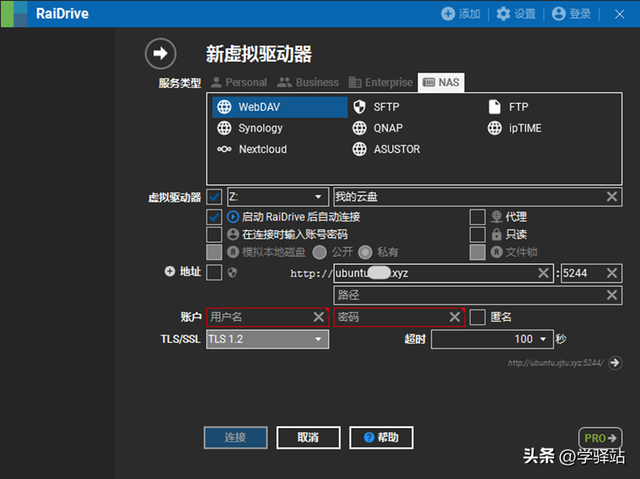Toggle the HTTPS checkbox beside 地址
640x479 pixels.
click(214, 273)
